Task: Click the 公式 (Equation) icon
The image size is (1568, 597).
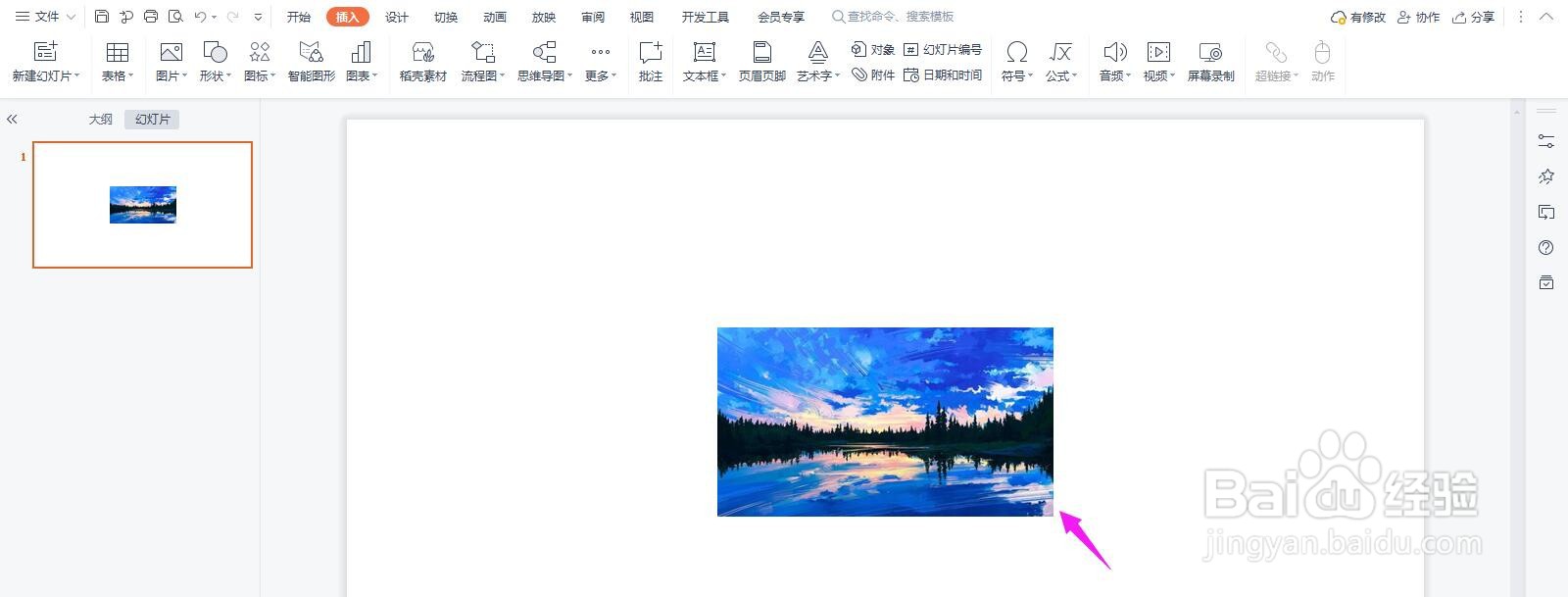Action: [1060, 52]
